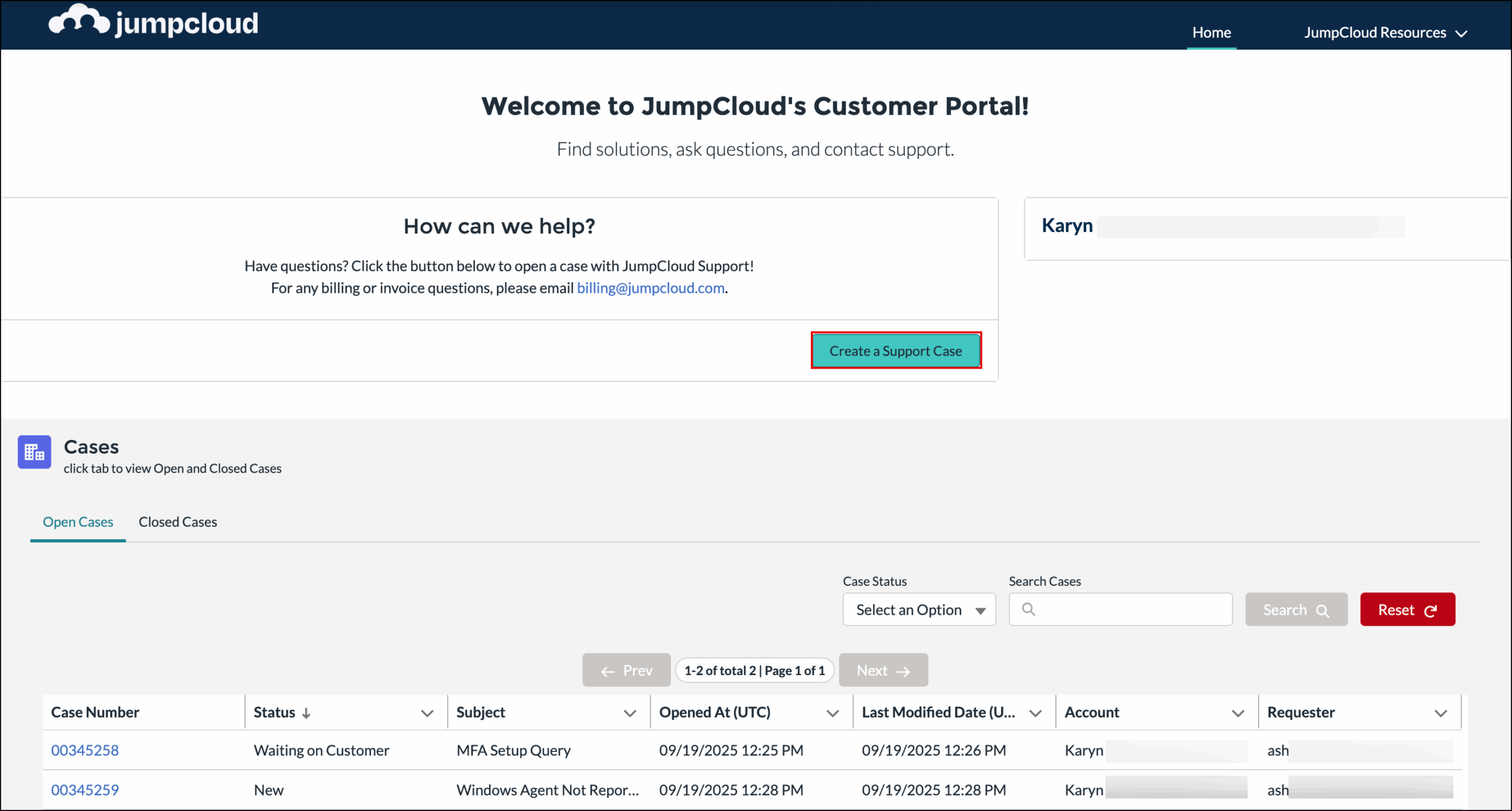
Task: Expand the JumpCloud Resources dropdown
Action: coord(1385,32)
